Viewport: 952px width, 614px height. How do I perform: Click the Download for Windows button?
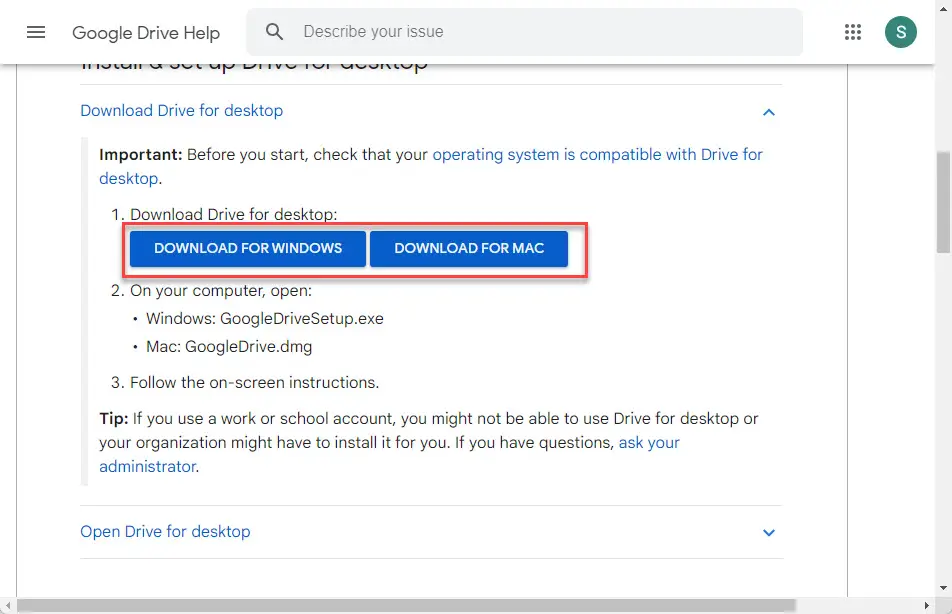pyautogui.click(x=248, y=248)
